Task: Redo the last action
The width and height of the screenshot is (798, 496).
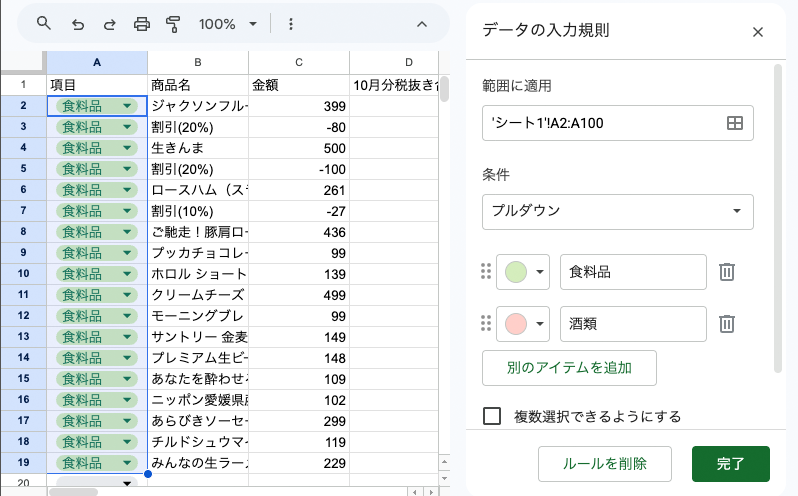Action: (x=109, y=24)
